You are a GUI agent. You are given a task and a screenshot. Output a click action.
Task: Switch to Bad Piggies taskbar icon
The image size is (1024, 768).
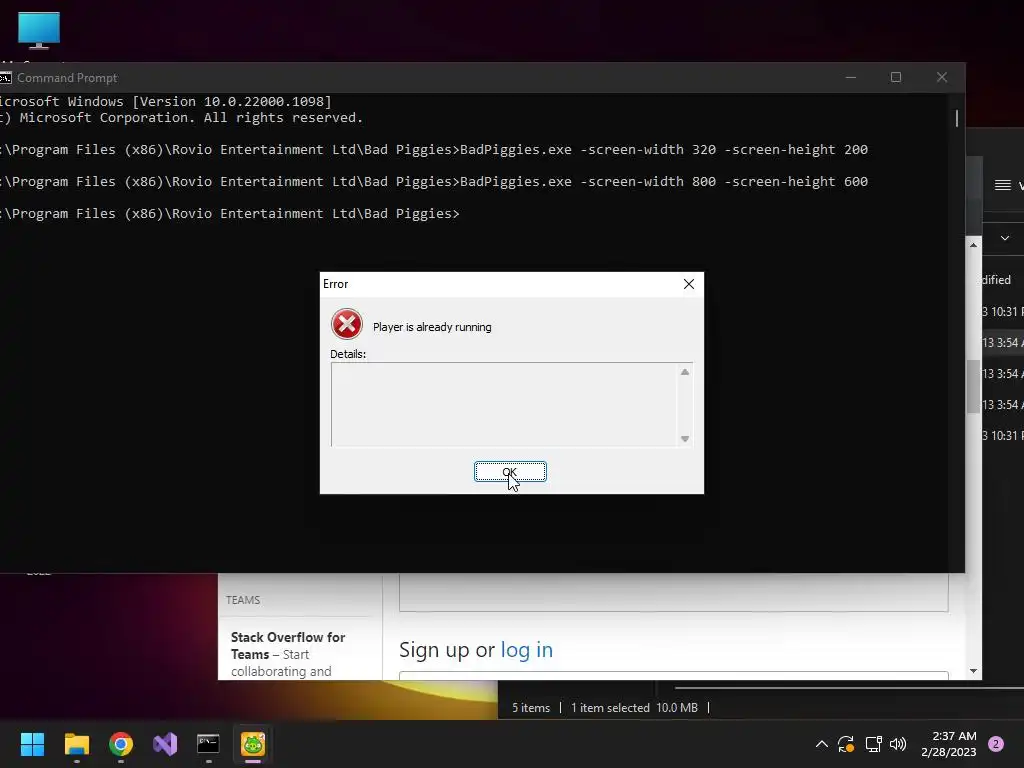pos(253,744)
